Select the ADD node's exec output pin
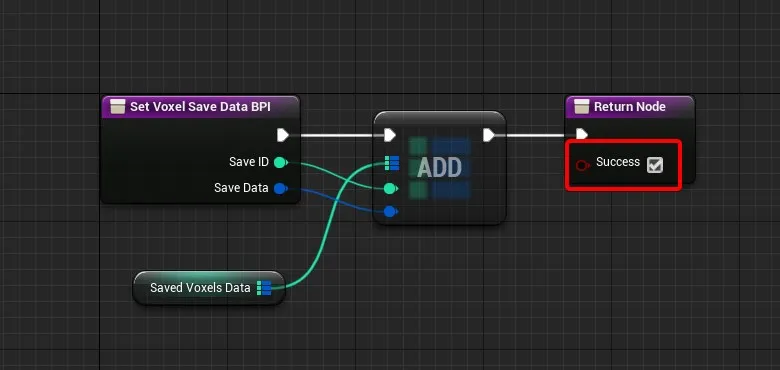 point(488,135)
